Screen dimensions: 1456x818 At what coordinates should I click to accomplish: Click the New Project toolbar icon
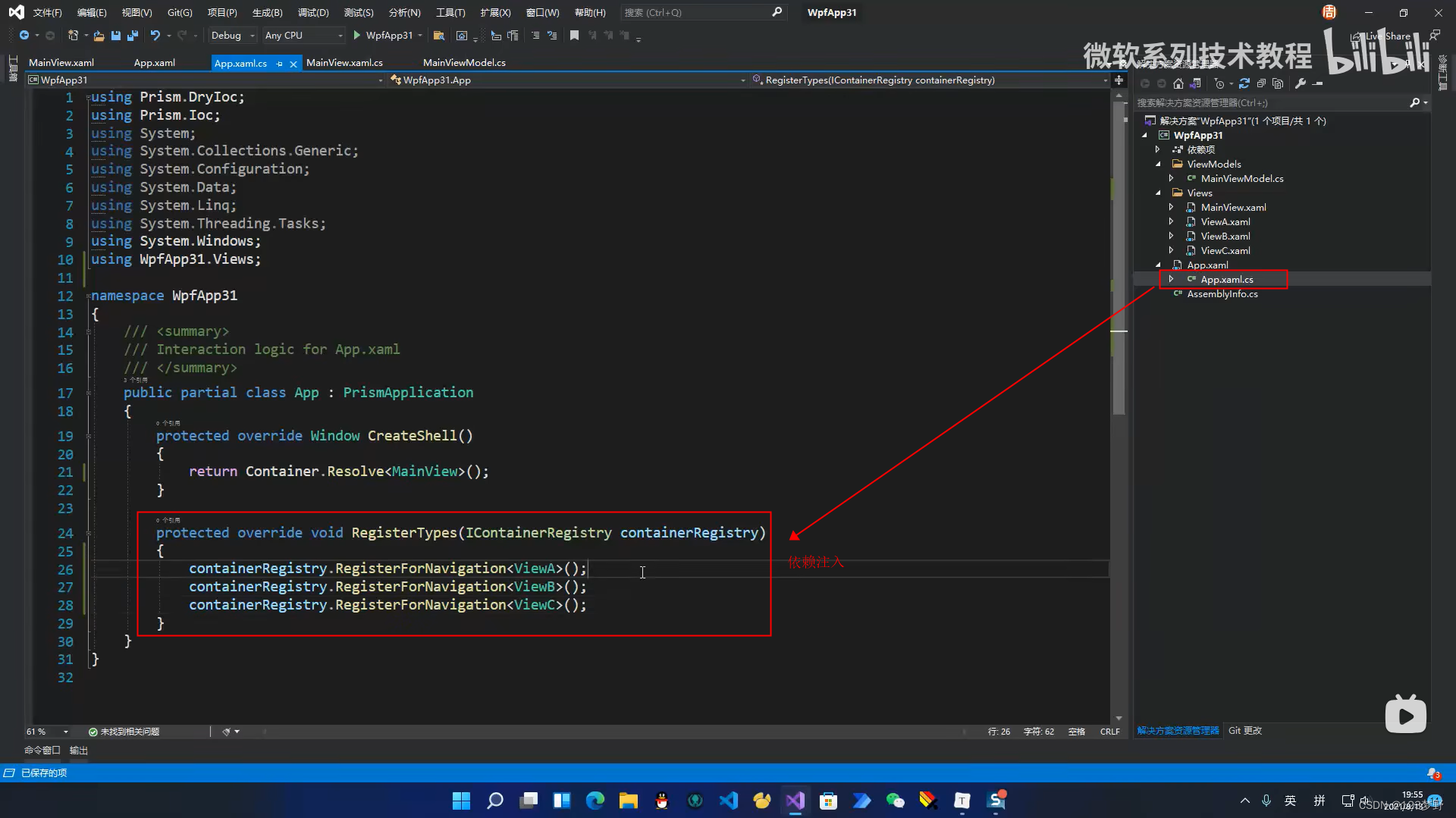pyautogui.click(x=73, y=36)
